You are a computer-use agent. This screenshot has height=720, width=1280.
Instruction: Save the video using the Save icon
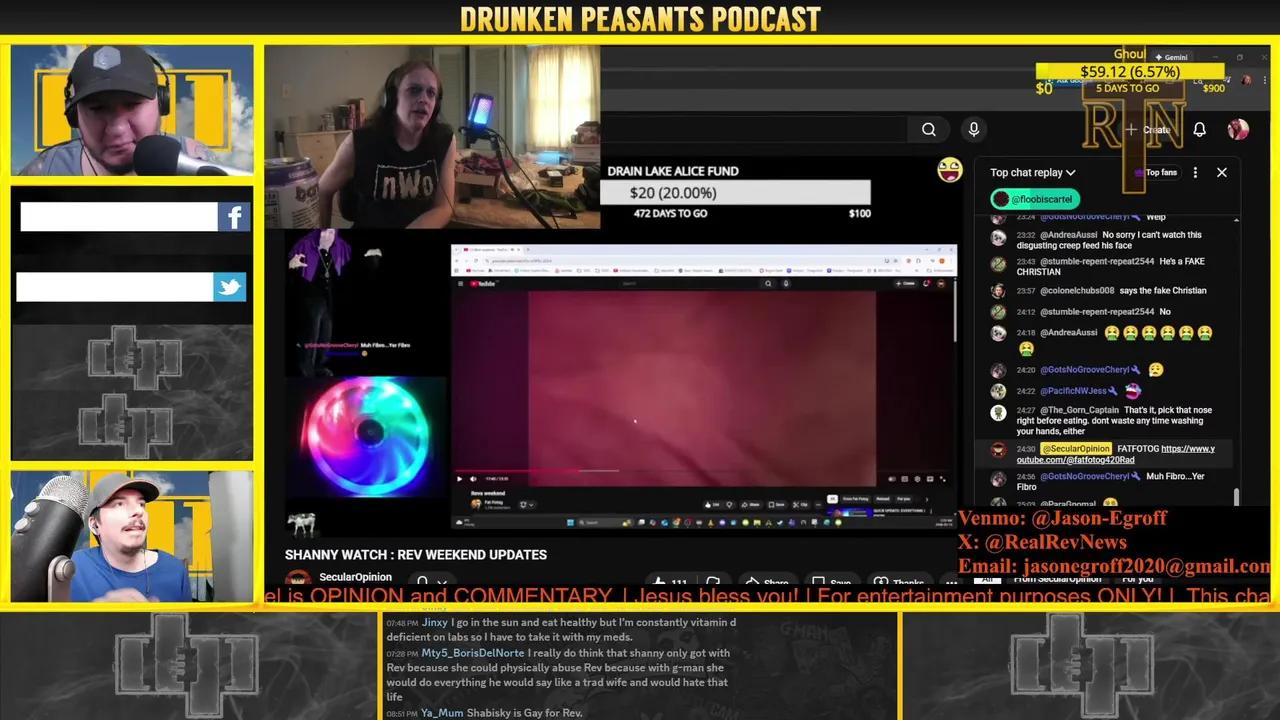[831, 583]
